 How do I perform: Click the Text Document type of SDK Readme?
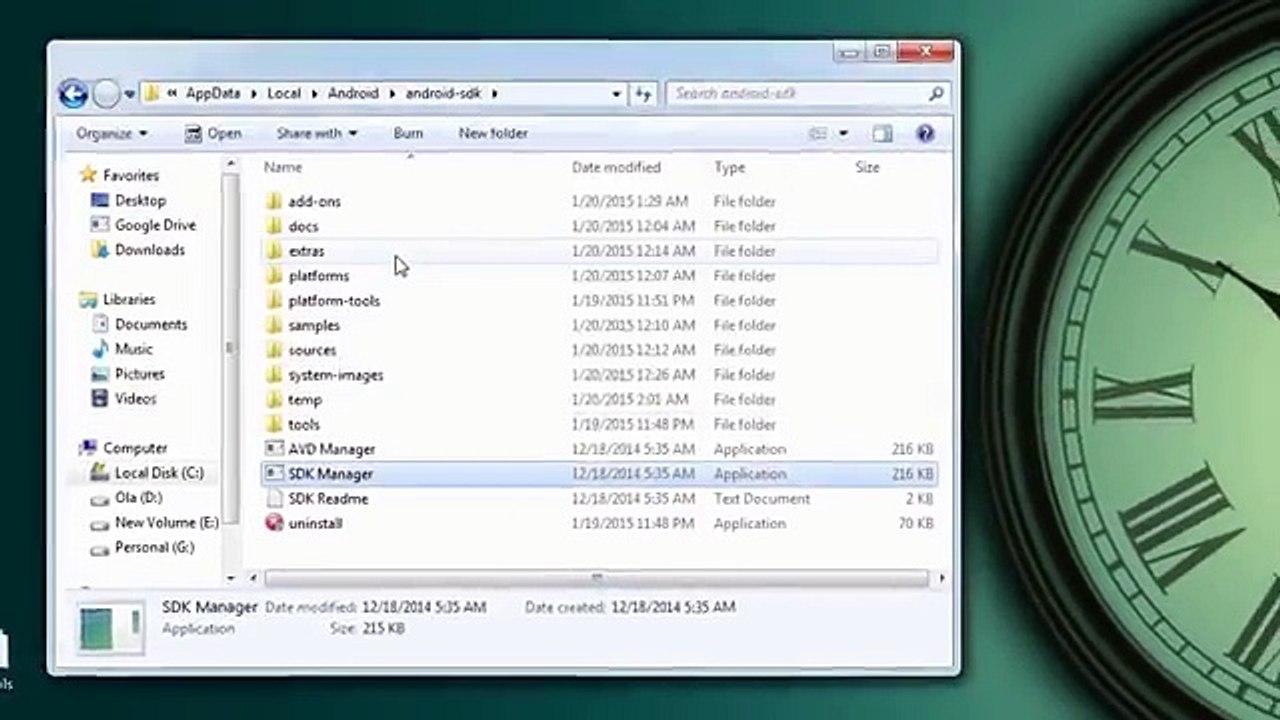coord(761,498)
